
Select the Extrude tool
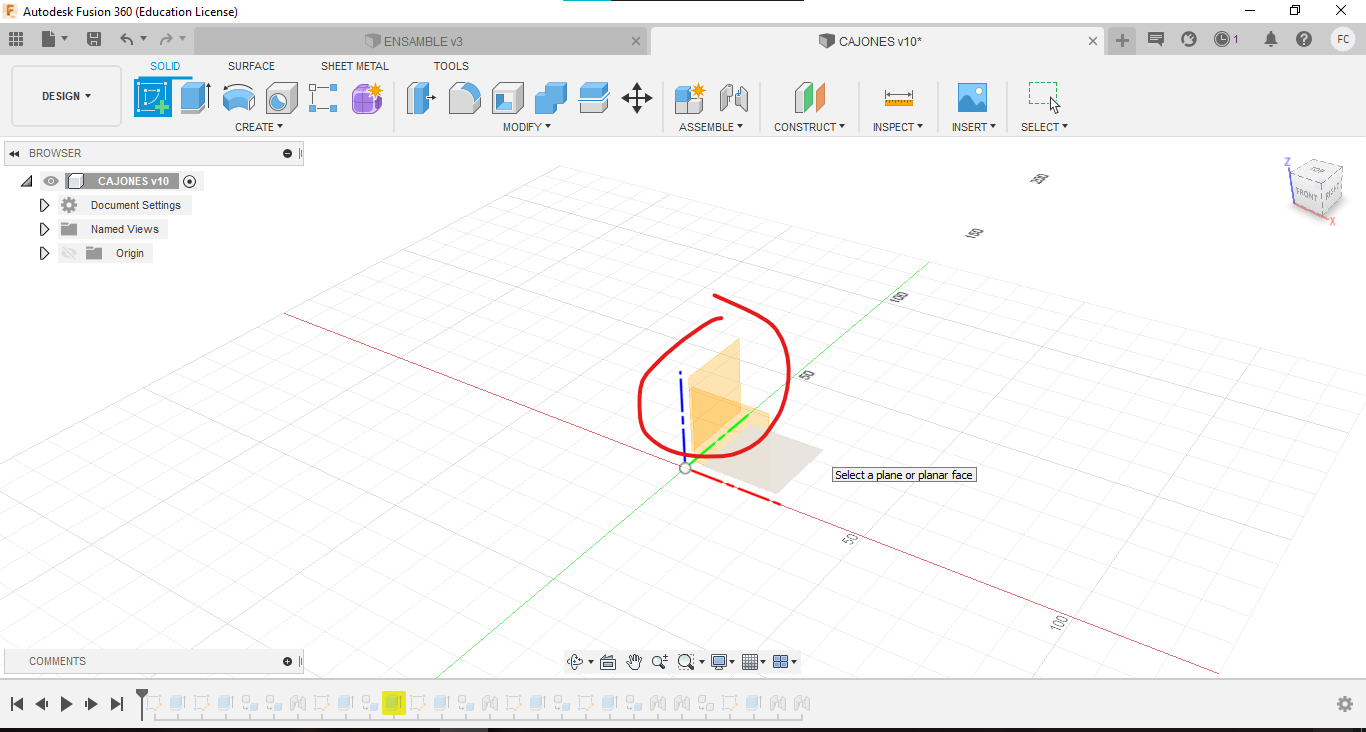(195, 98)
